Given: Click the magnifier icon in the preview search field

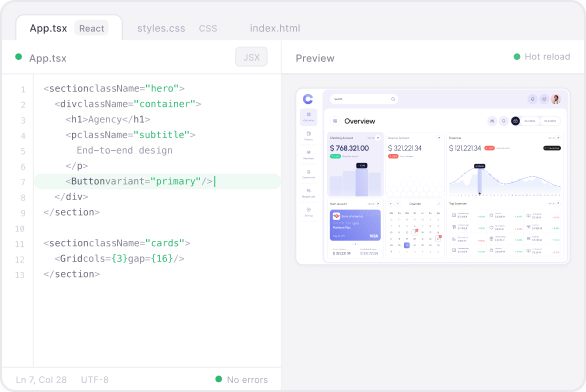Looking at the screenshot, I should (393, 99).
